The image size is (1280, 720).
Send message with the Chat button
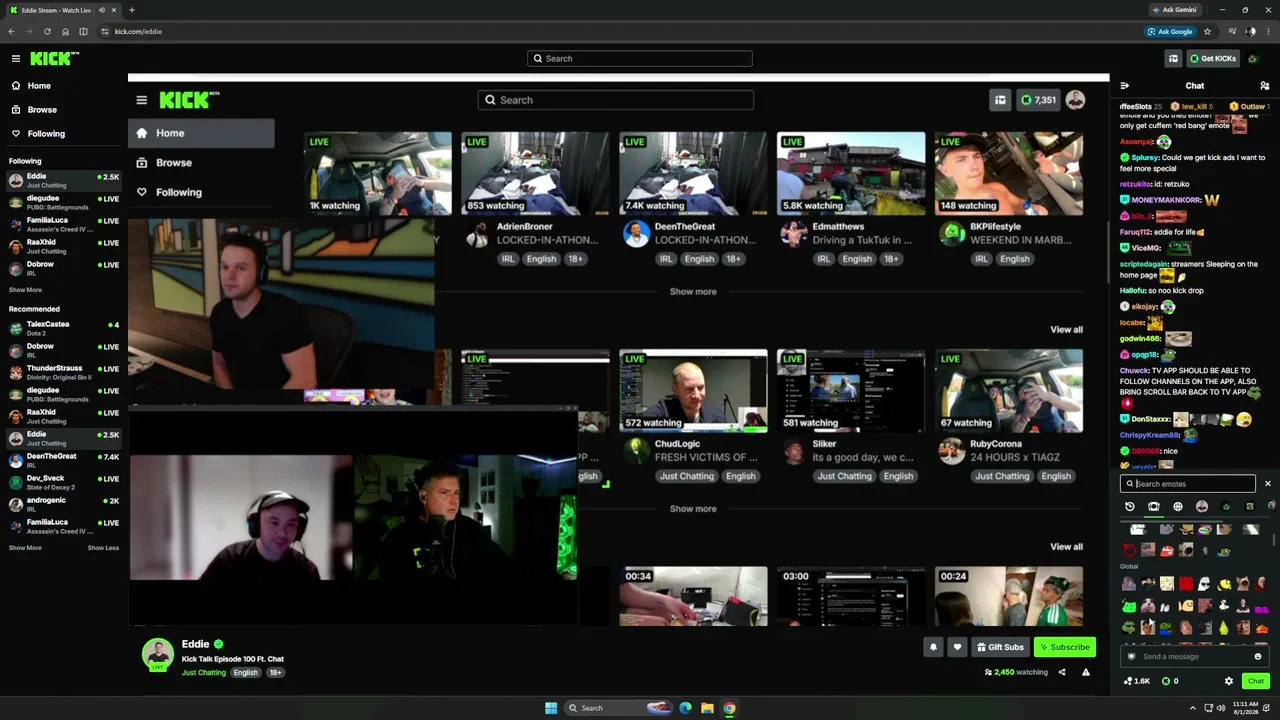point(1256,681)
